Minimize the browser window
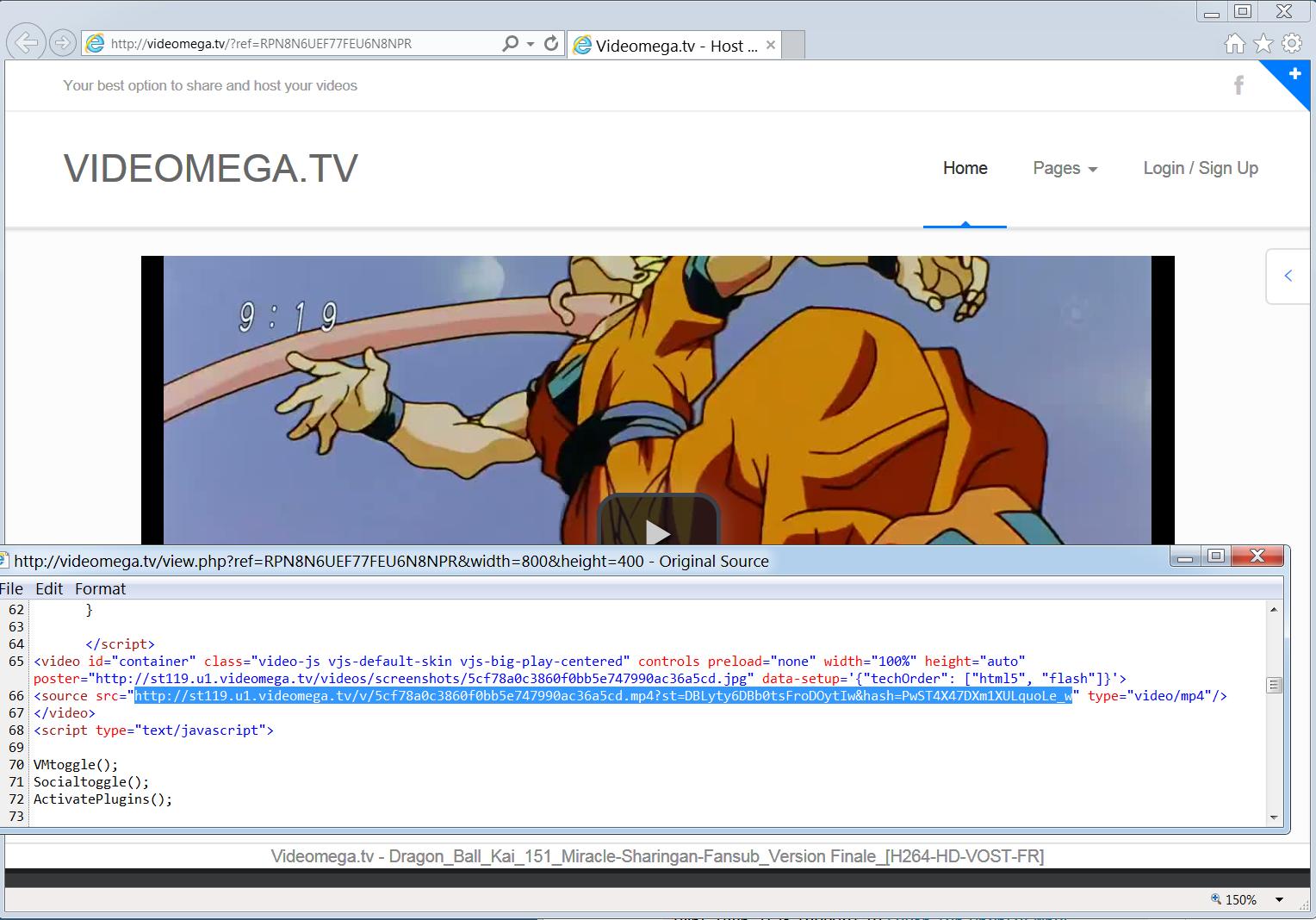The height and width of the screenshot is (920, 1316). click(1212, 11)
